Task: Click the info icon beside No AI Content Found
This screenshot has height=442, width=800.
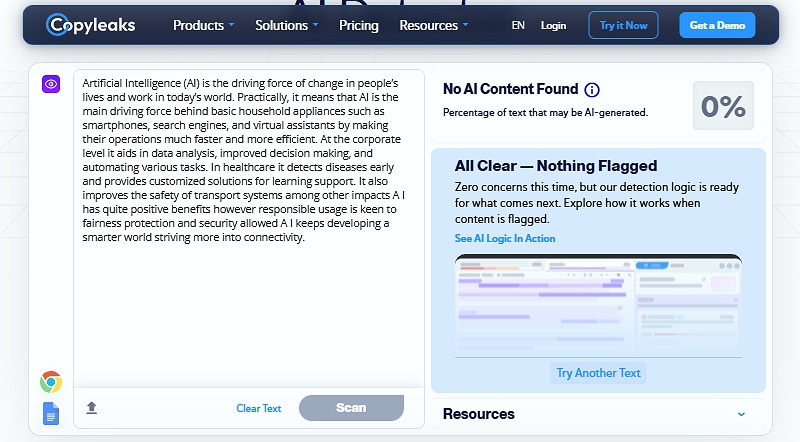Action: [x=592, y=90]
